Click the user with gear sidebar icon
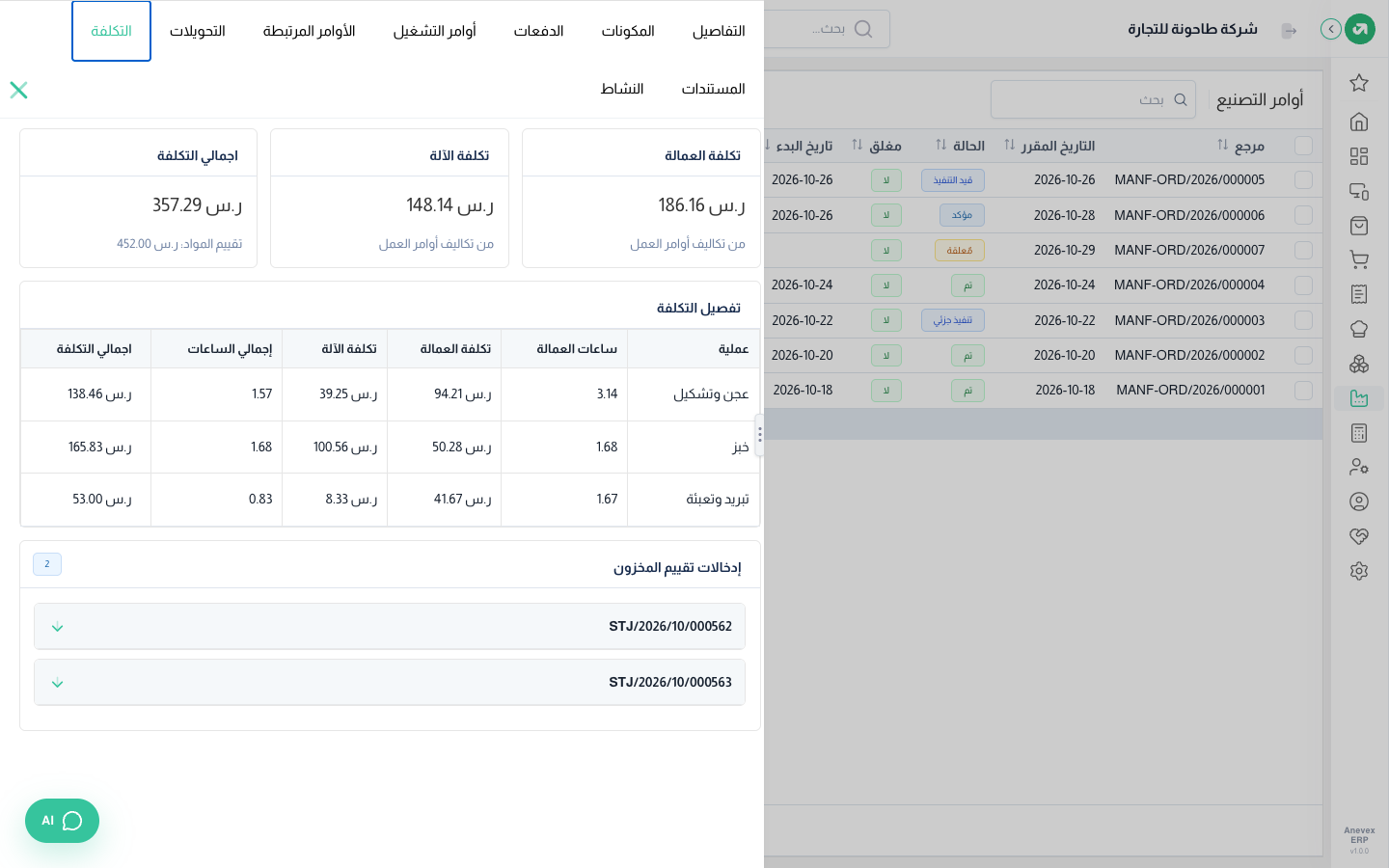This screenshot has height=868, width=1389. pos(1359,467)
